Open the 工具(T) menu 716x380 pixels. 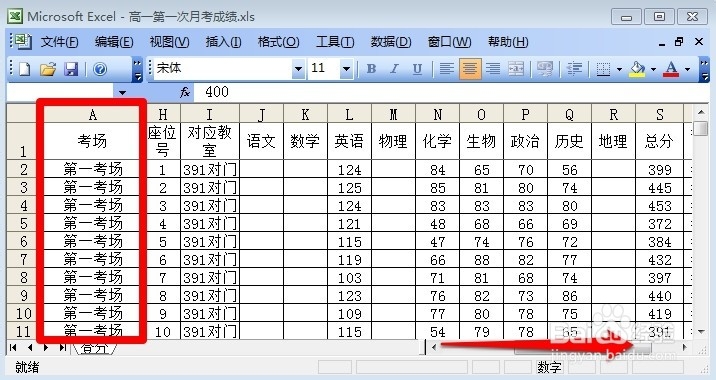[335, 42]
